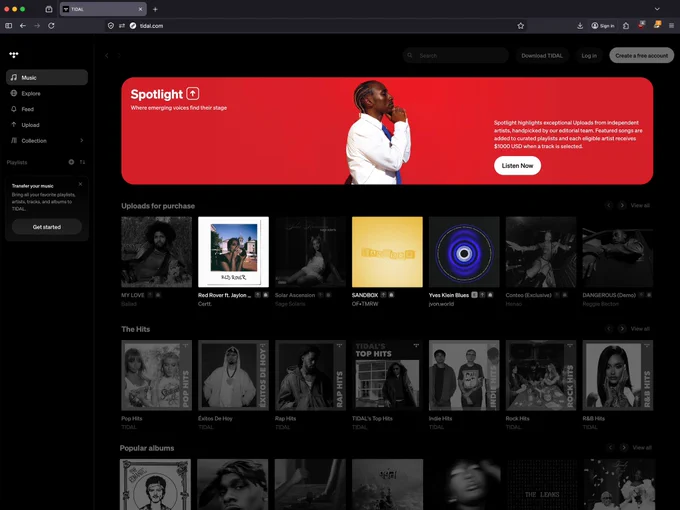Open the browser downloads icon
Screen dimensions: 680x510
click(x=580, y=26)
